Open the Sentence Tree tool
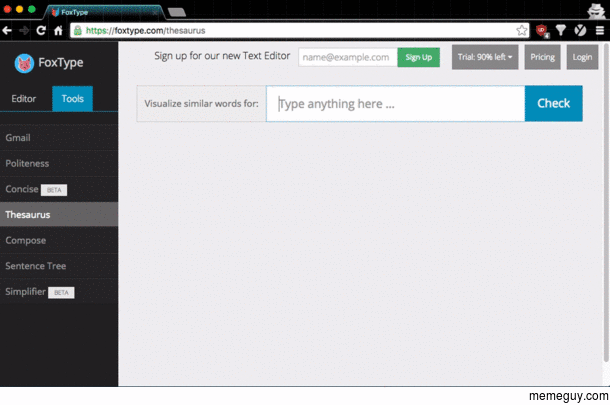 59,266
